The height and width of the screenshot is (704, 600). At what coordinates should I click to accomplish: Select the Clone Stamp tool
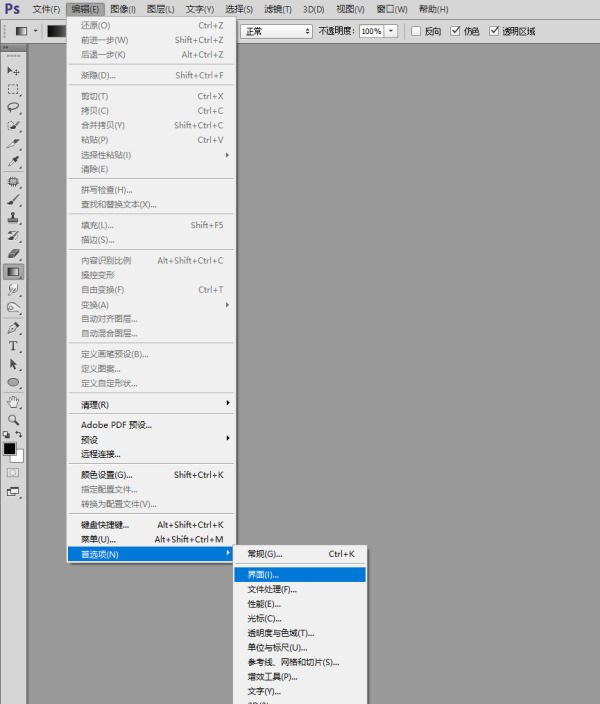(13, 218)
